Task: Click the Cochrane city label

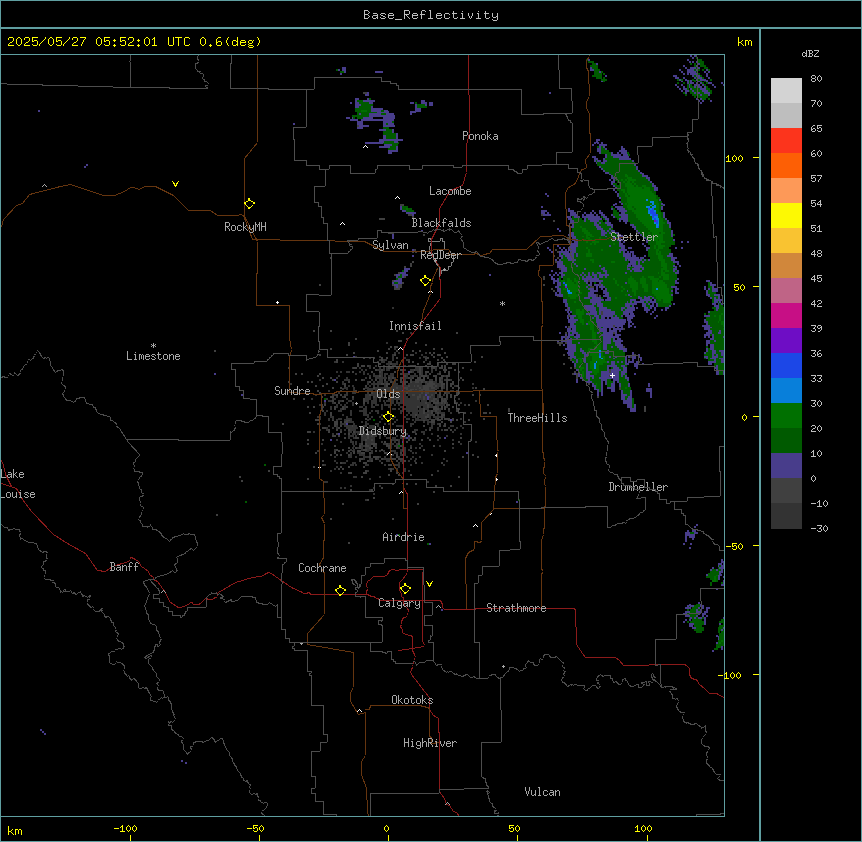Action: pos(322,568)
